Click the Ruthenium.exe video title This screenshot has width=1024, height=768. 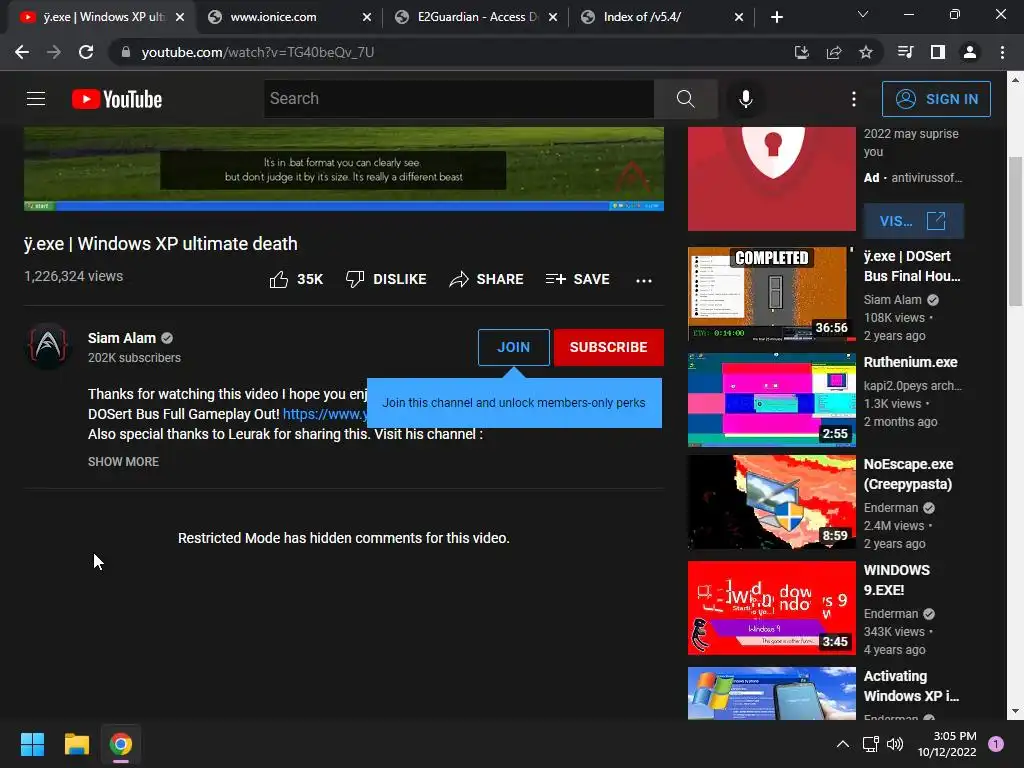pos(910,362)
